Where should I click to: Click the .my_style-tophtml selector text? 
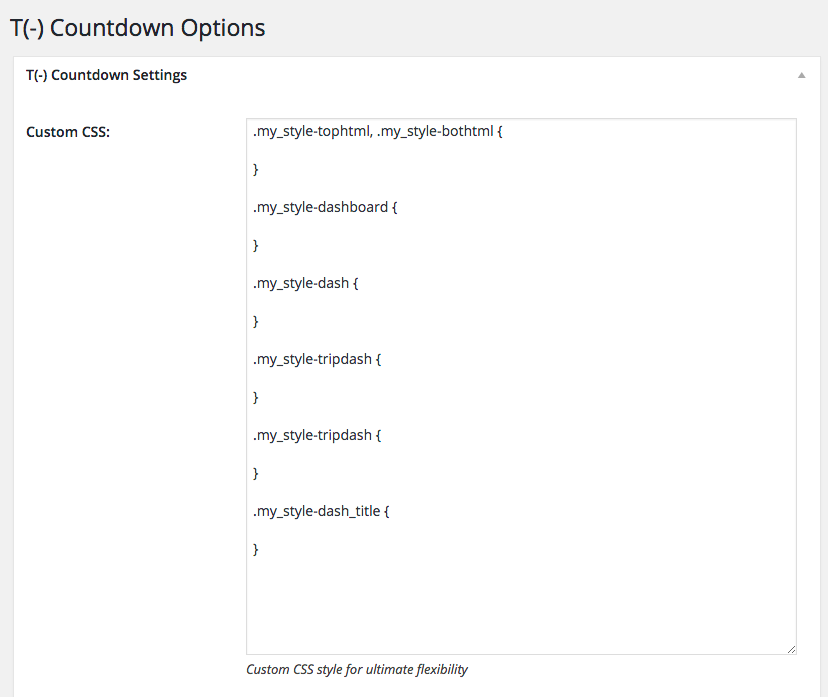tap(311, 132)
